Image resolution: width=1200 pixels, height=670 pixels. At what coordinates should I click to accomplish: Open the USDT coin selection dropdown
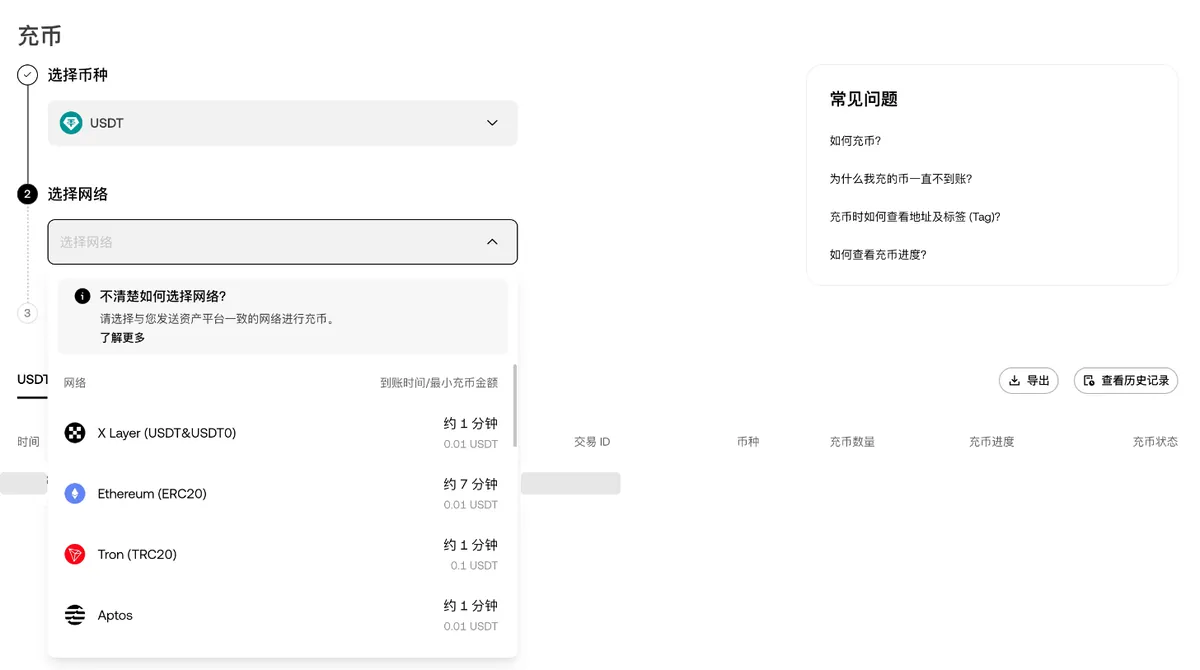[283, 123]
